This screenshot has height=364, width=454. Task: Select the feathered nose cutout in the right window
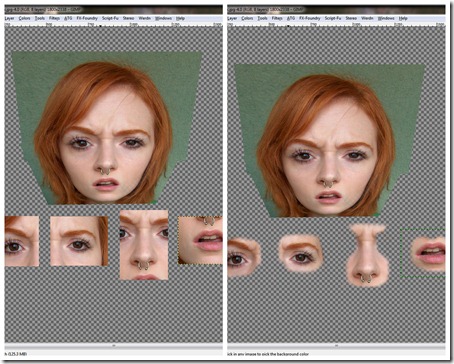point(367,255)
